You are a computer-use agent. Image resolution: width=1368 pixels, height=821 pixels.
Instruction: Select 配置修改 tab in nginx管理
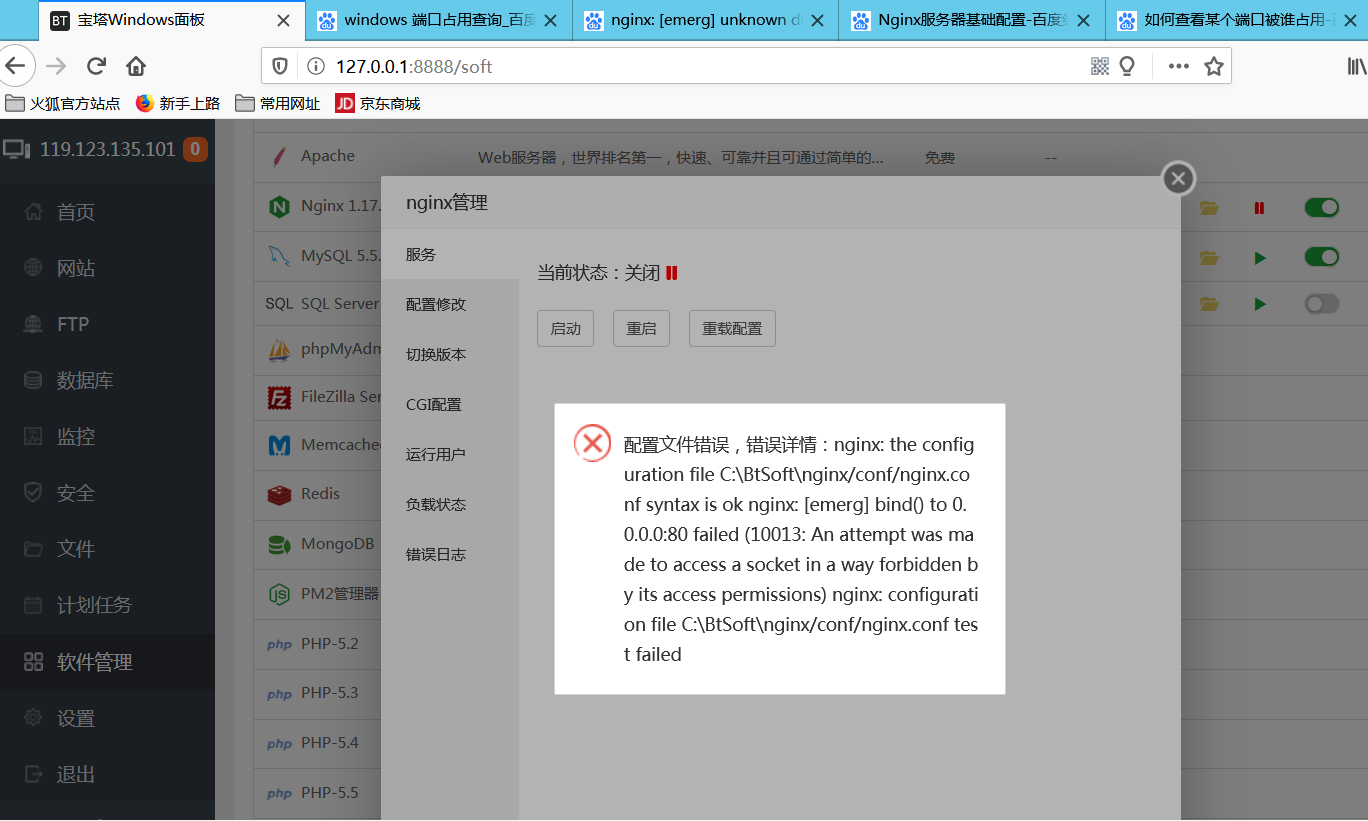click(x=450, y=304)
